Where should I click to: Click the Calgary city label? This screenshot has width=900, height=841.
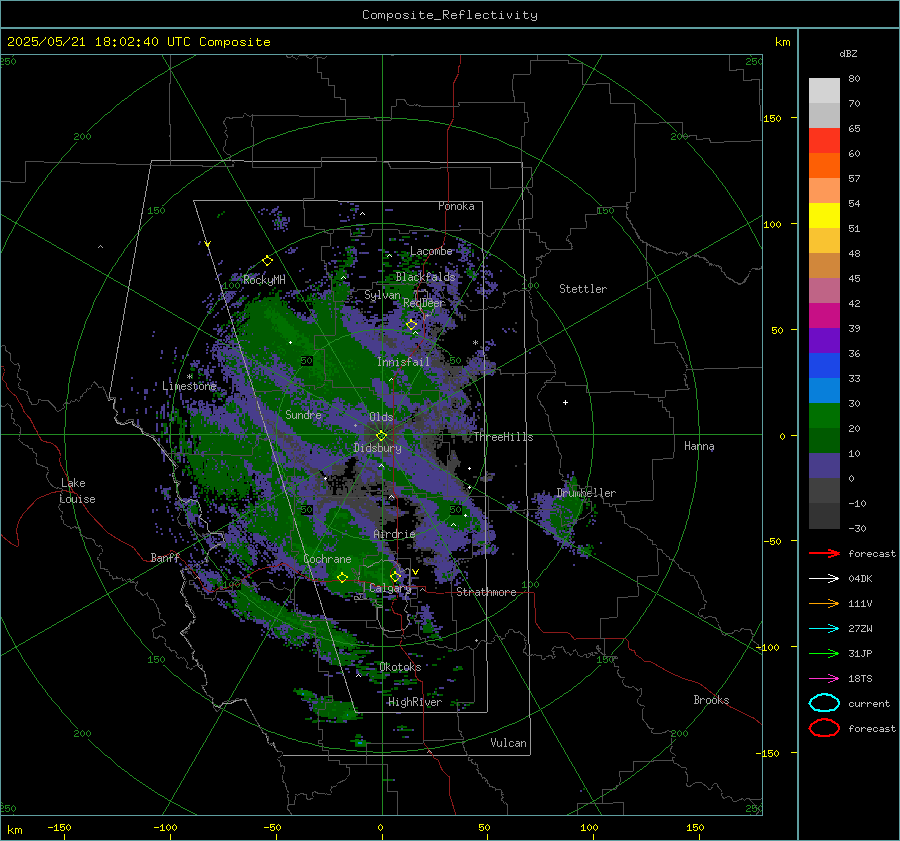click(x=390, y=588)
